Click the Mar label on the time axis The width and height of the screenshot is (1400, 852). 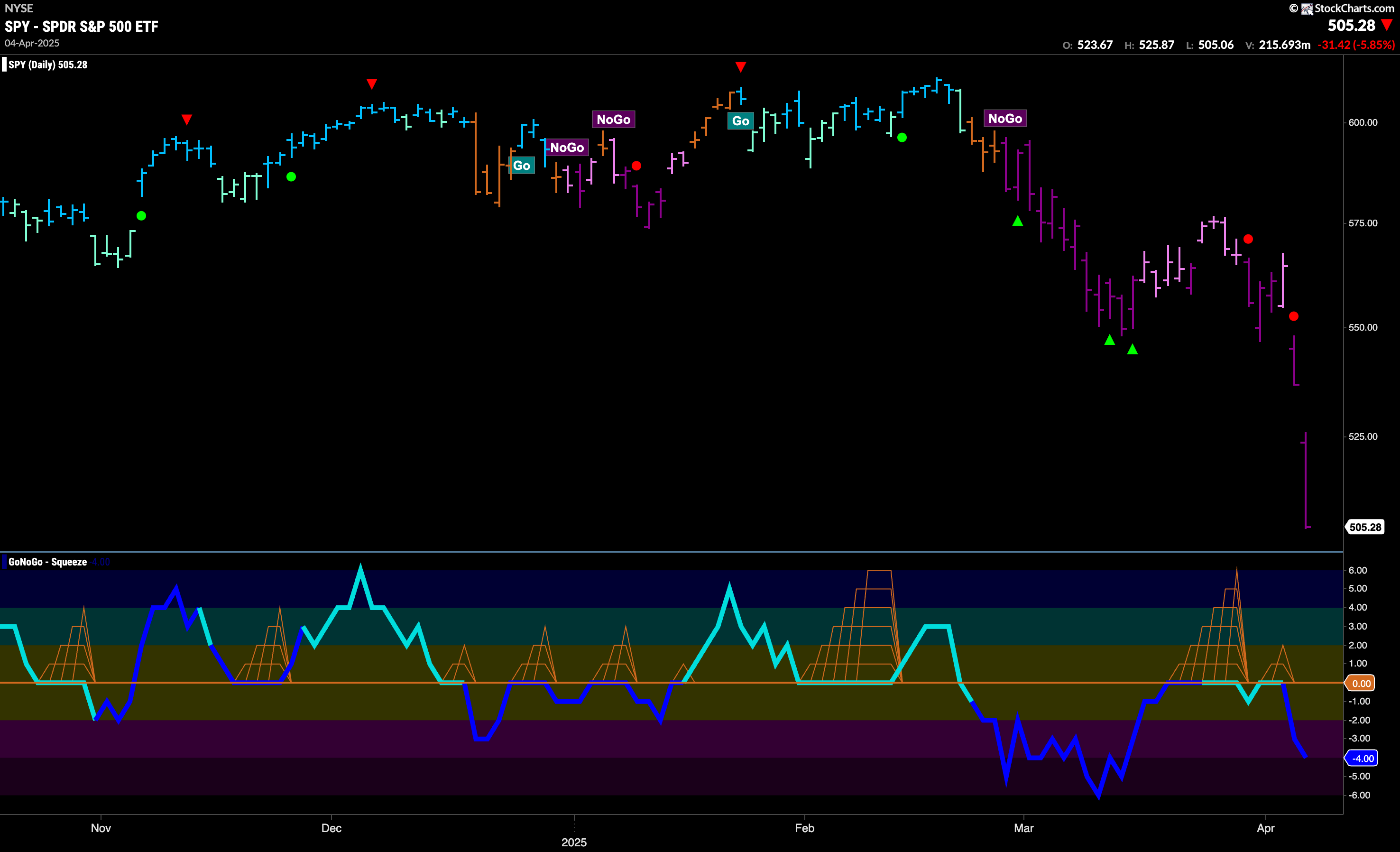pos(1024,828)
